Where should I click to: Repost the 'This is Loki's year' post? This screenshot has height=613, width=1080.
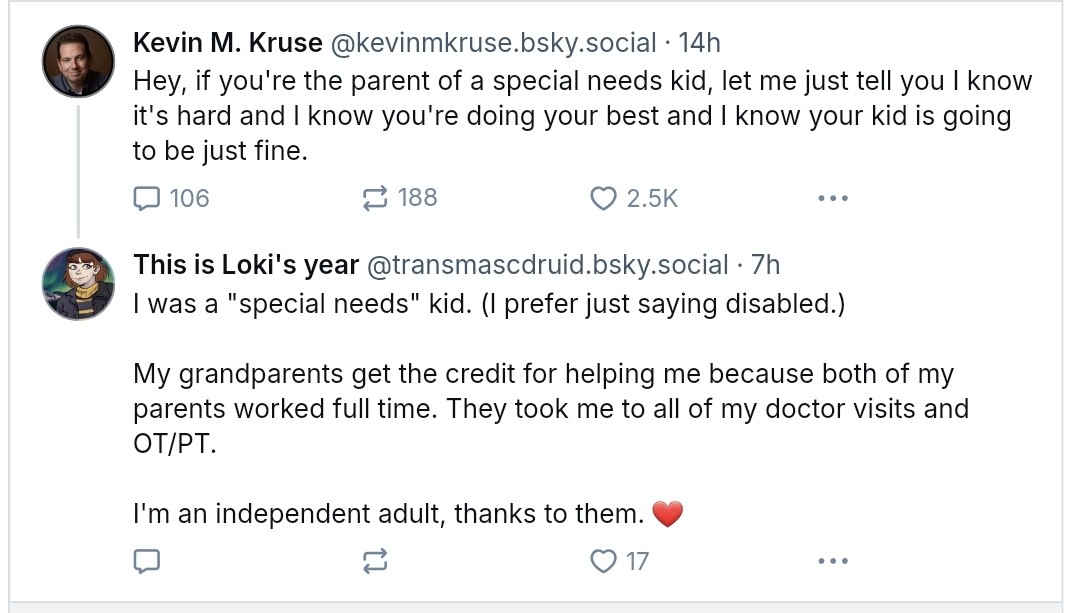[374, 562]
